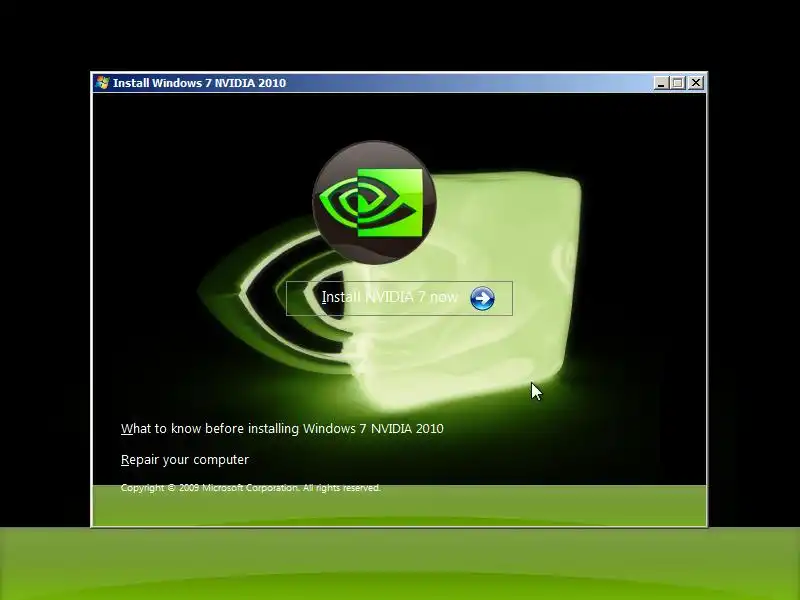Click the Microsoft copyright notice text
Image resolution: width=800 pixels, height=600 pixels.
click(x=251, y=488)
